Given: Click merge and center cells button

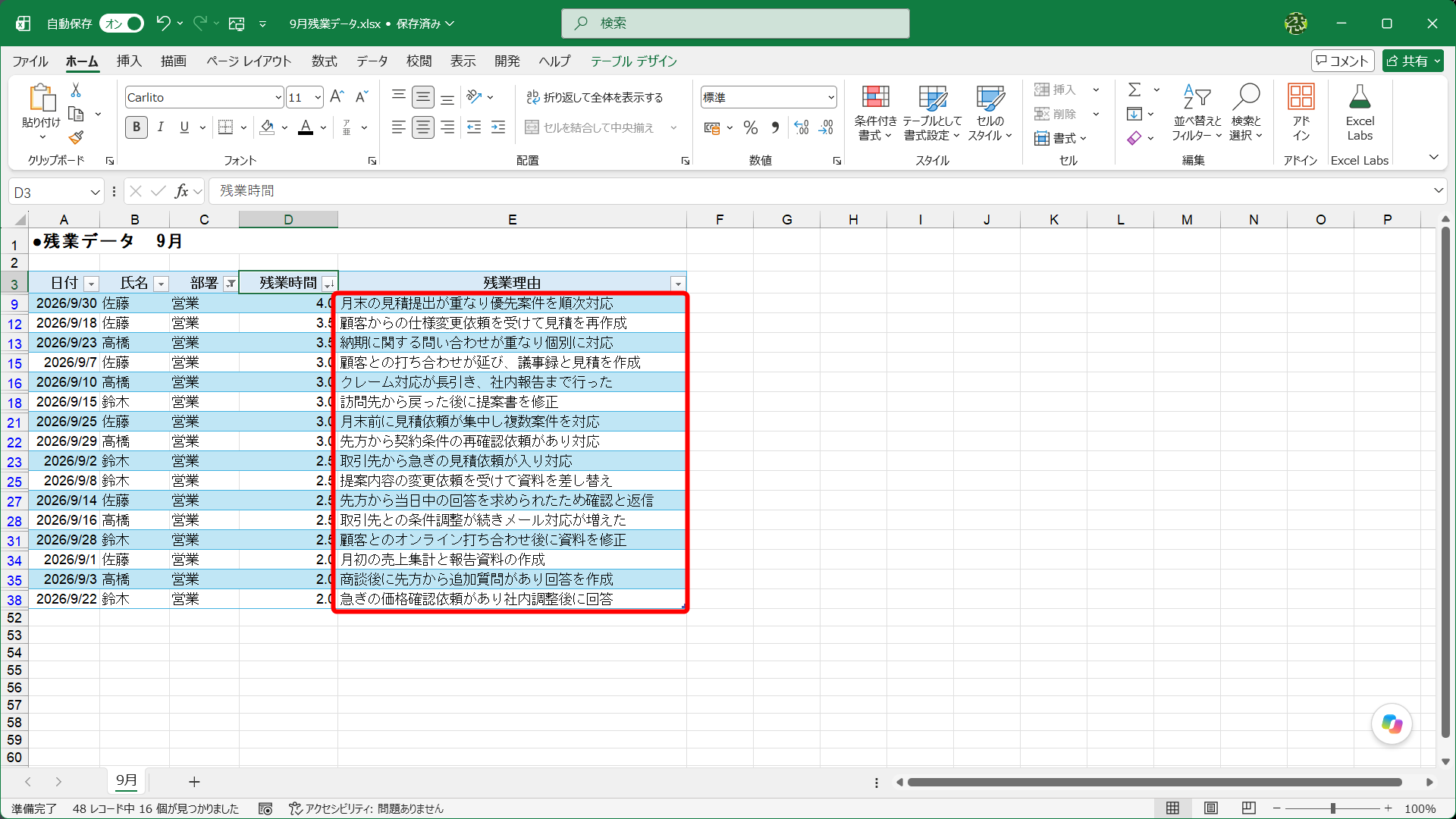Looking at the screenshot, I should [x=590, y=127].
